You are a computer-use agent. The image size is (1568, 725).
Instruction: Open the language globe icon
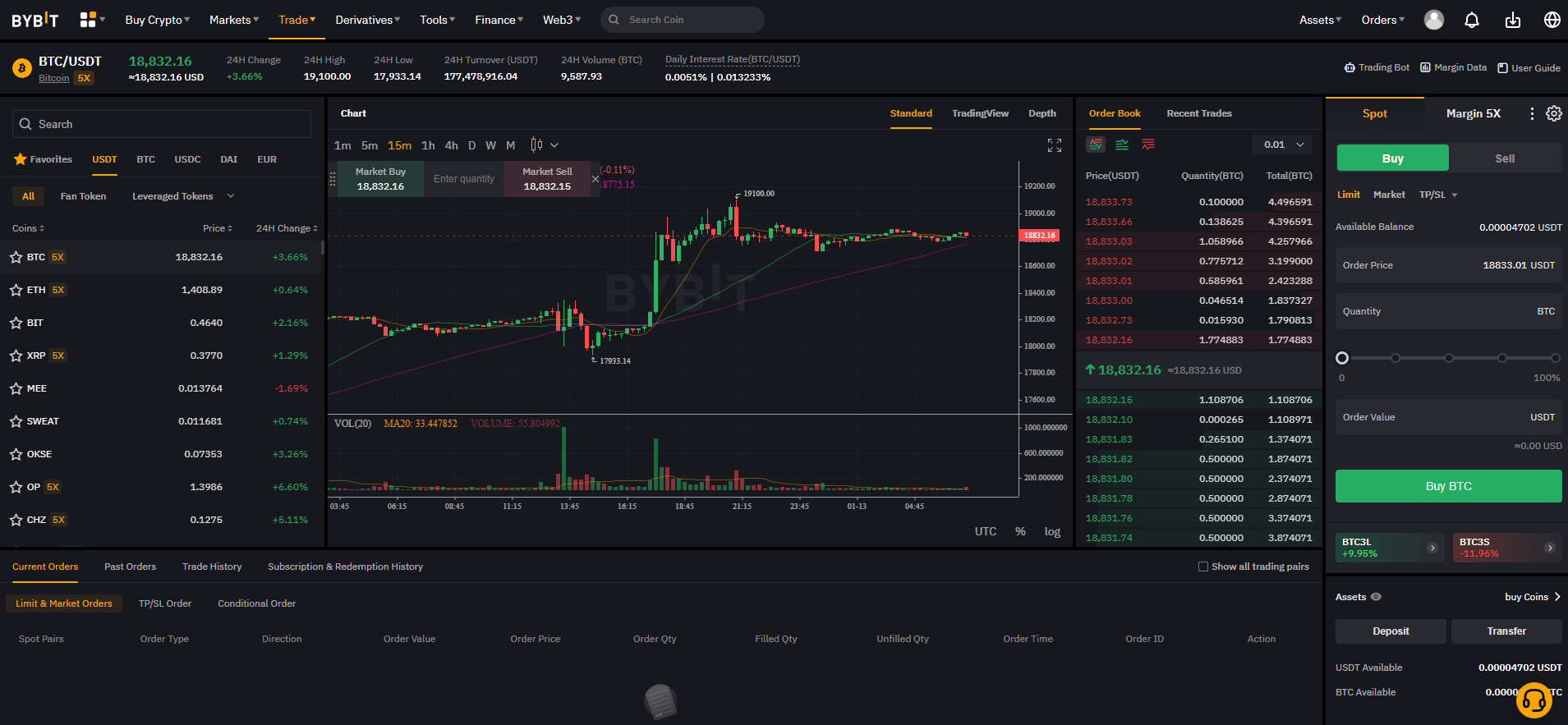point(1552,20)
